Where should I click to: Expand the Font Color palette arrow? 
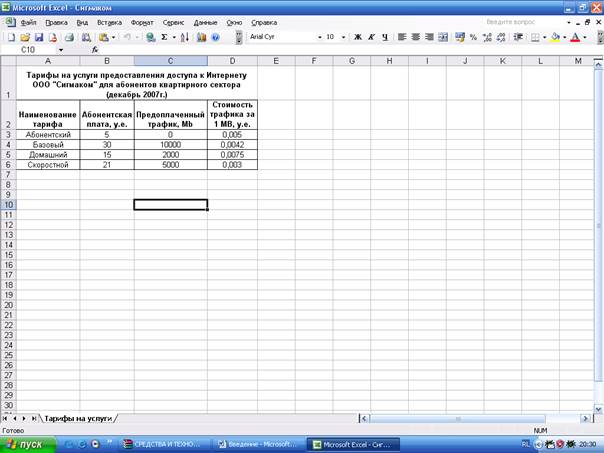[x=585, y=37]
